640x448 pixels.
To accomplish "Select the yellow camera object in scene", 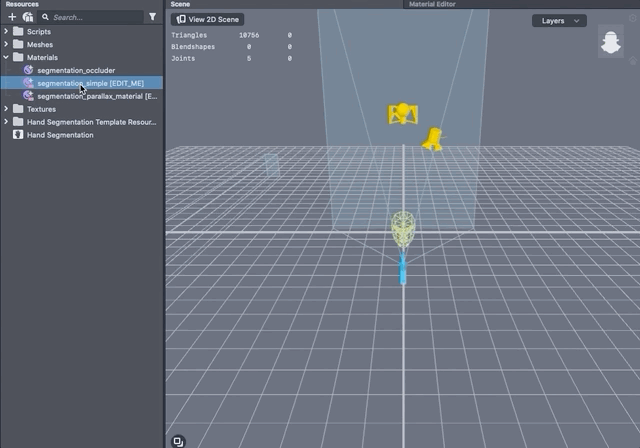I will 402,114.
